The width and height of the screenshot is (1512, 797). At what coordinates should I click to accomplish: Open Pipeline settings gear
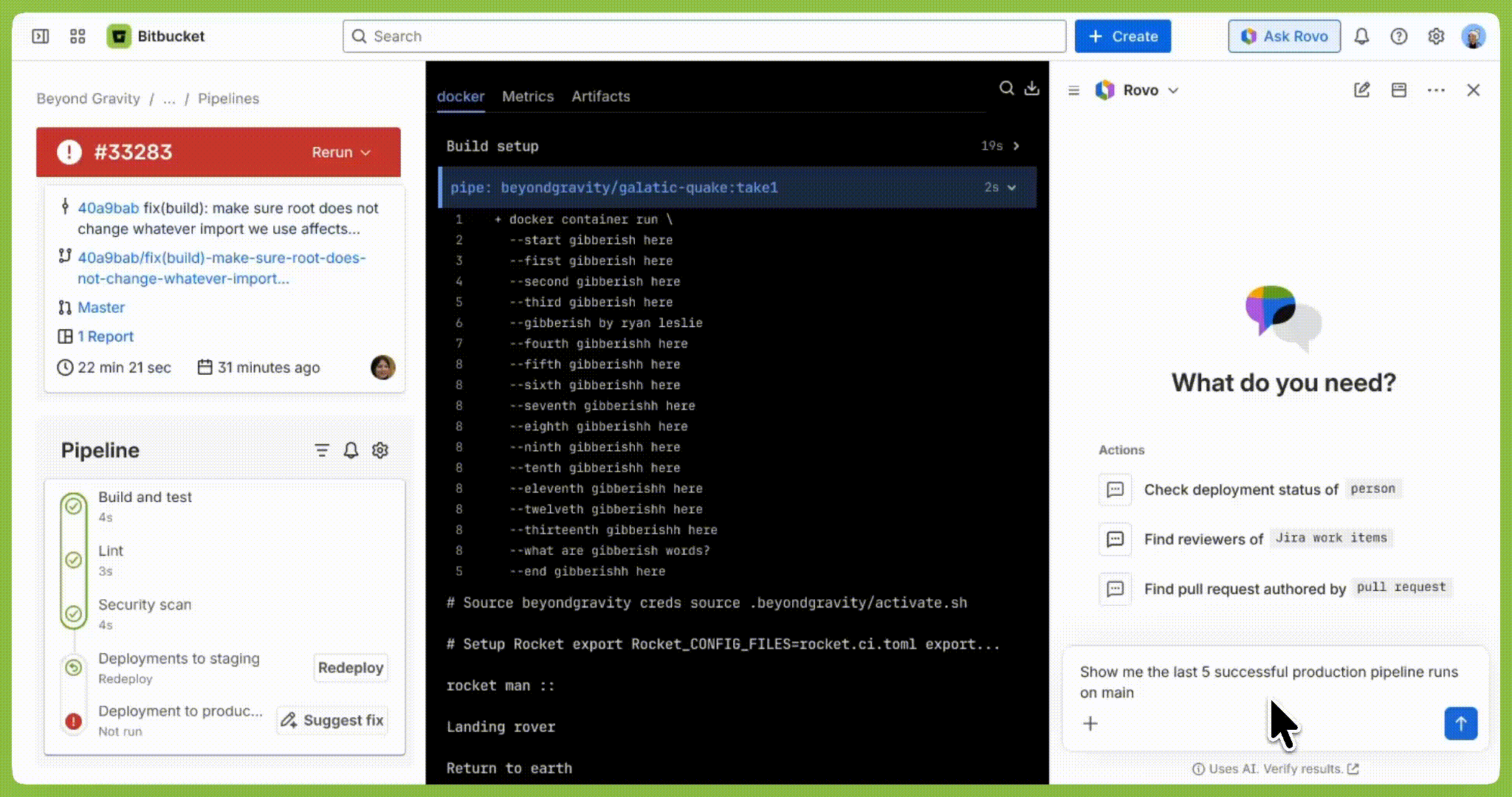click(380, 450)
